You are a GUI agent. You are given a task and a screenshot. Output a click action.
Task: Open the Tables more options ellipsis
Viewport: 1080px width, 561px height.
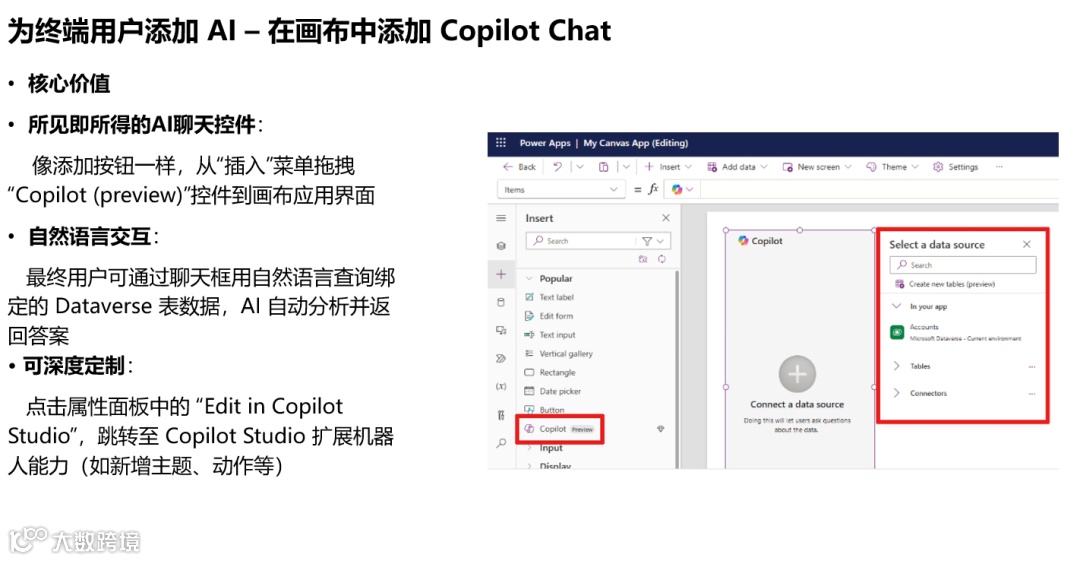(x=1031, y=367)
